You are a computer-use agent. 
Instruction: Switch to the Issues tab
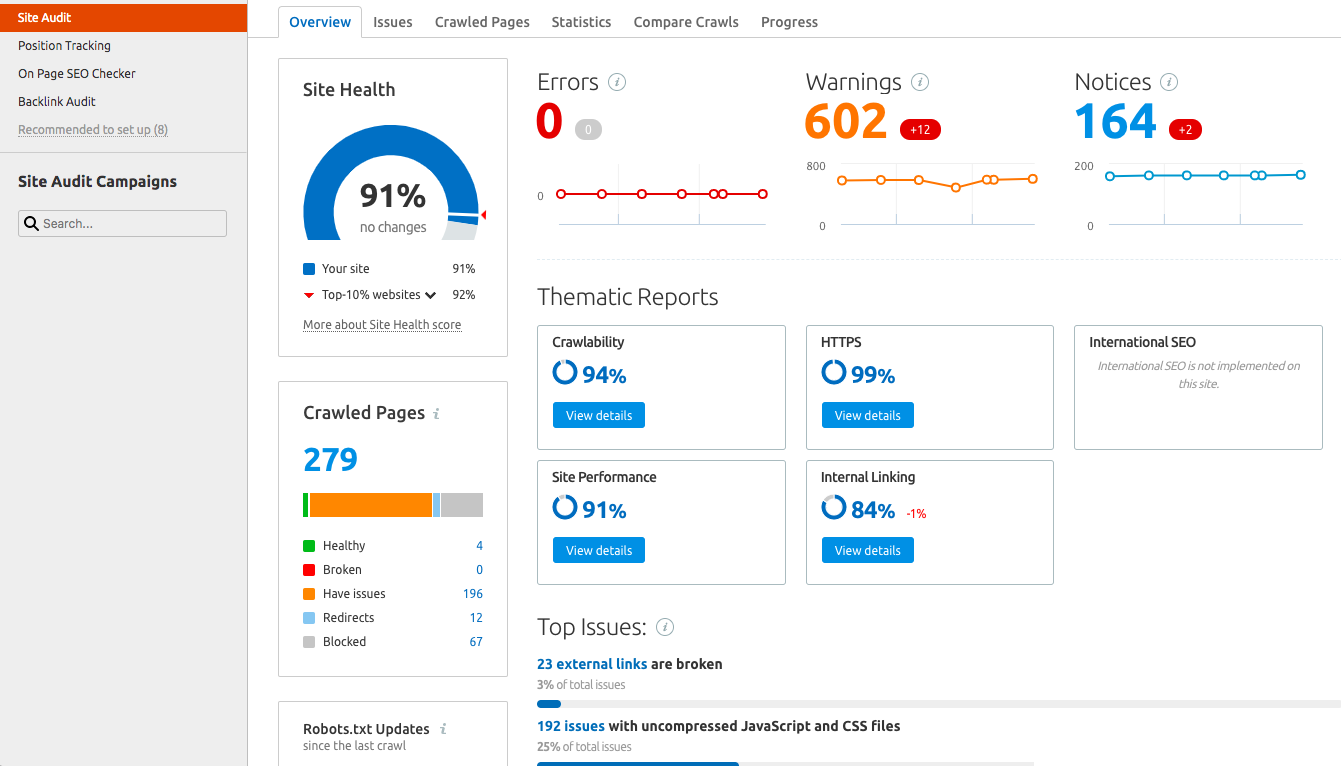pos(393,22)
